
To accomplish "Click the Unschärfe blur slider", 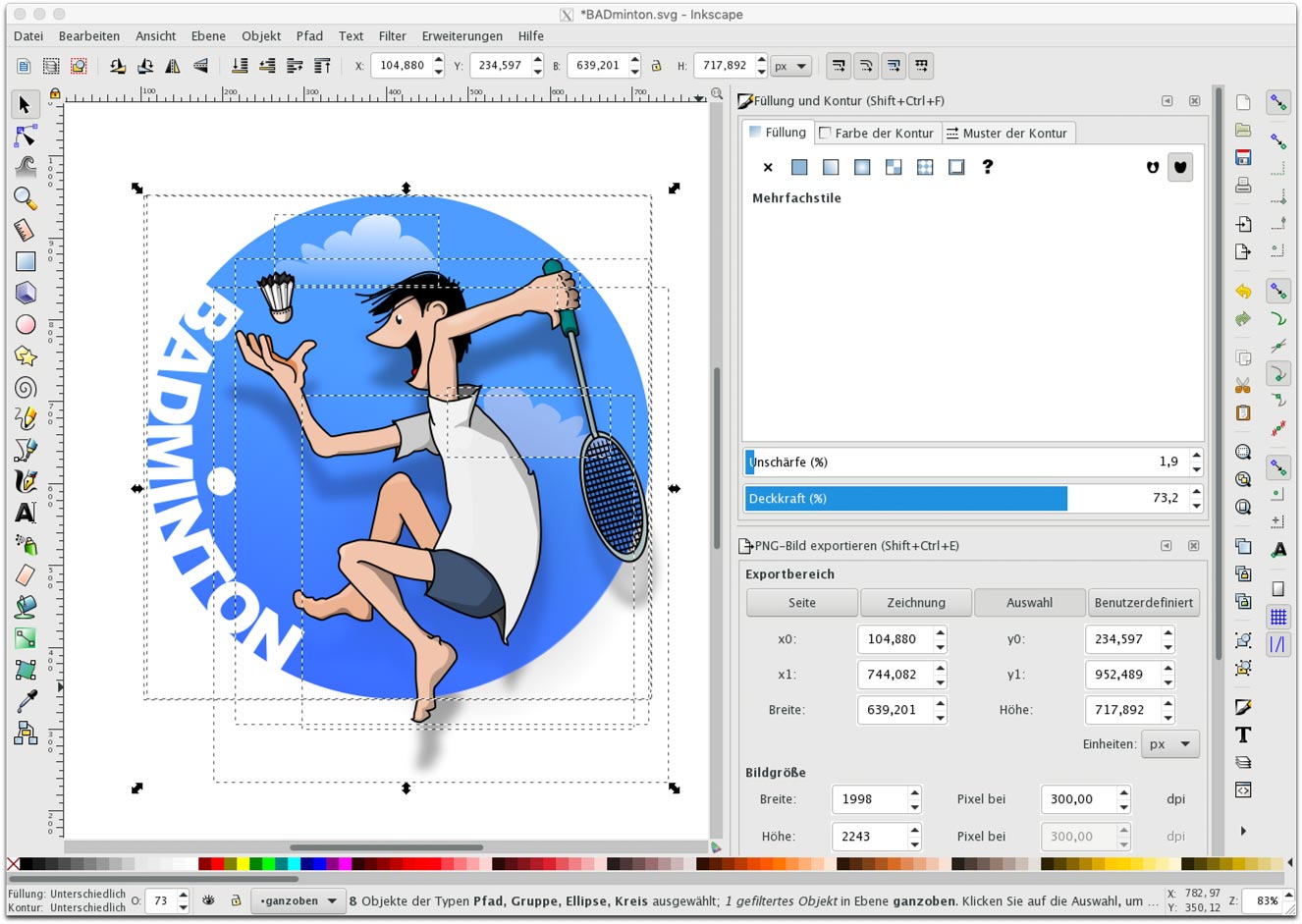I will coord(966,462).
